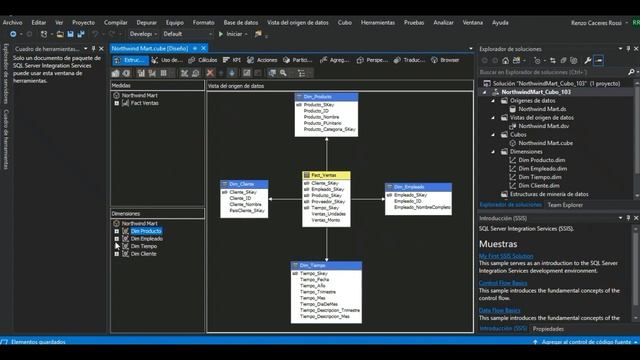Open the Traducciones tab
Viewport: 640px width, 360px height.
point(409,60)
